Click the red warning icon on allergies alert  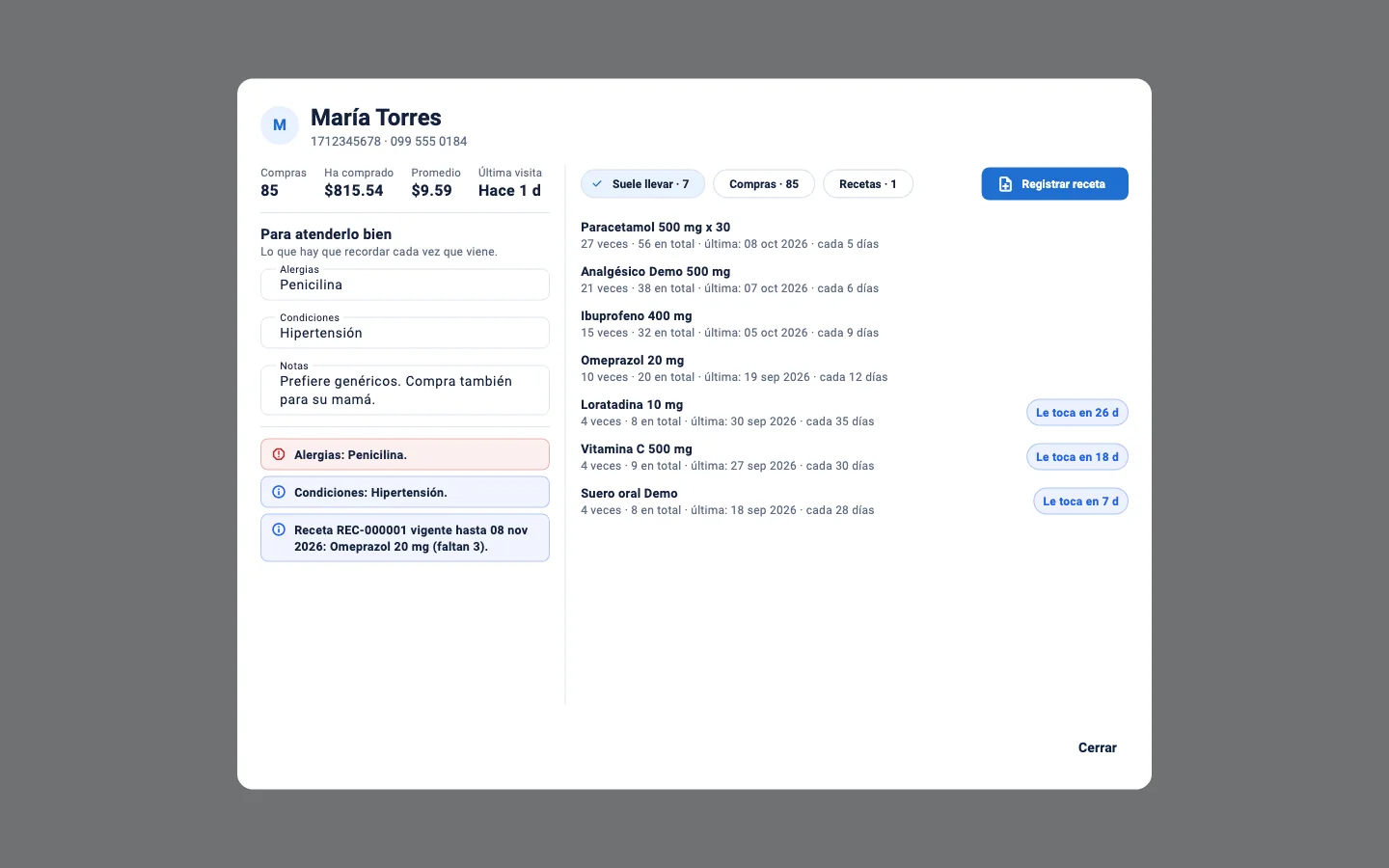(x=279, y=454)
